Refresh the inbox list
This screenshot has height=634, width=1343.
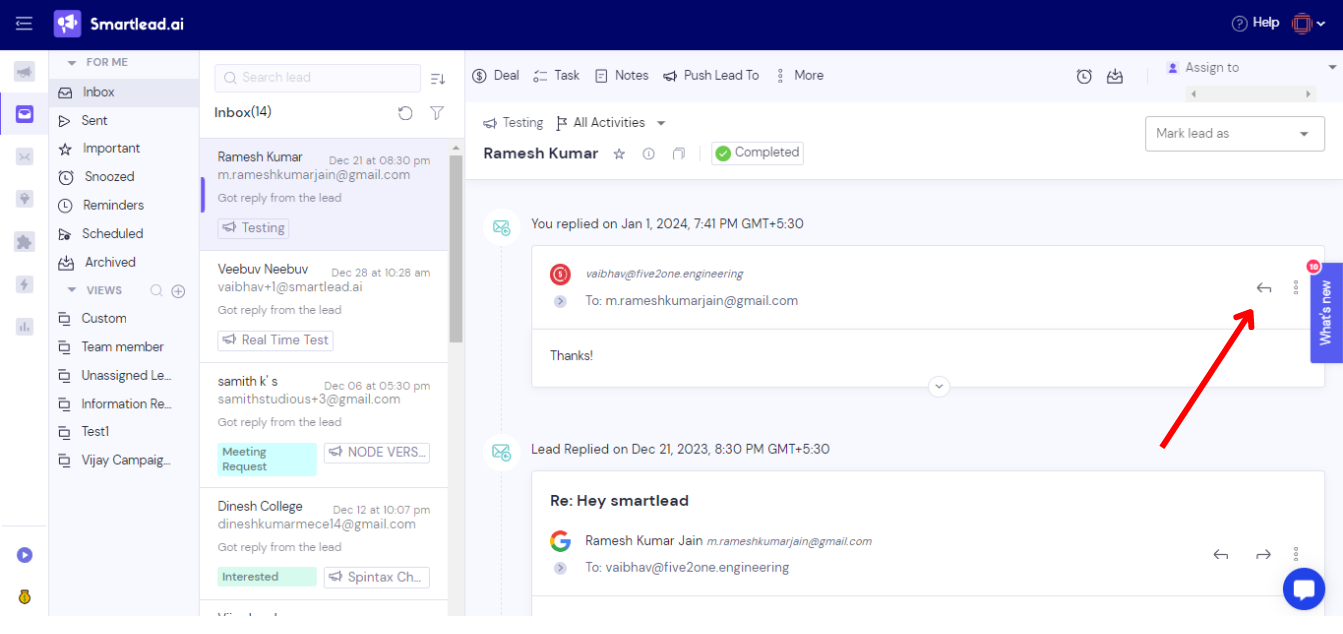point(405,113)
